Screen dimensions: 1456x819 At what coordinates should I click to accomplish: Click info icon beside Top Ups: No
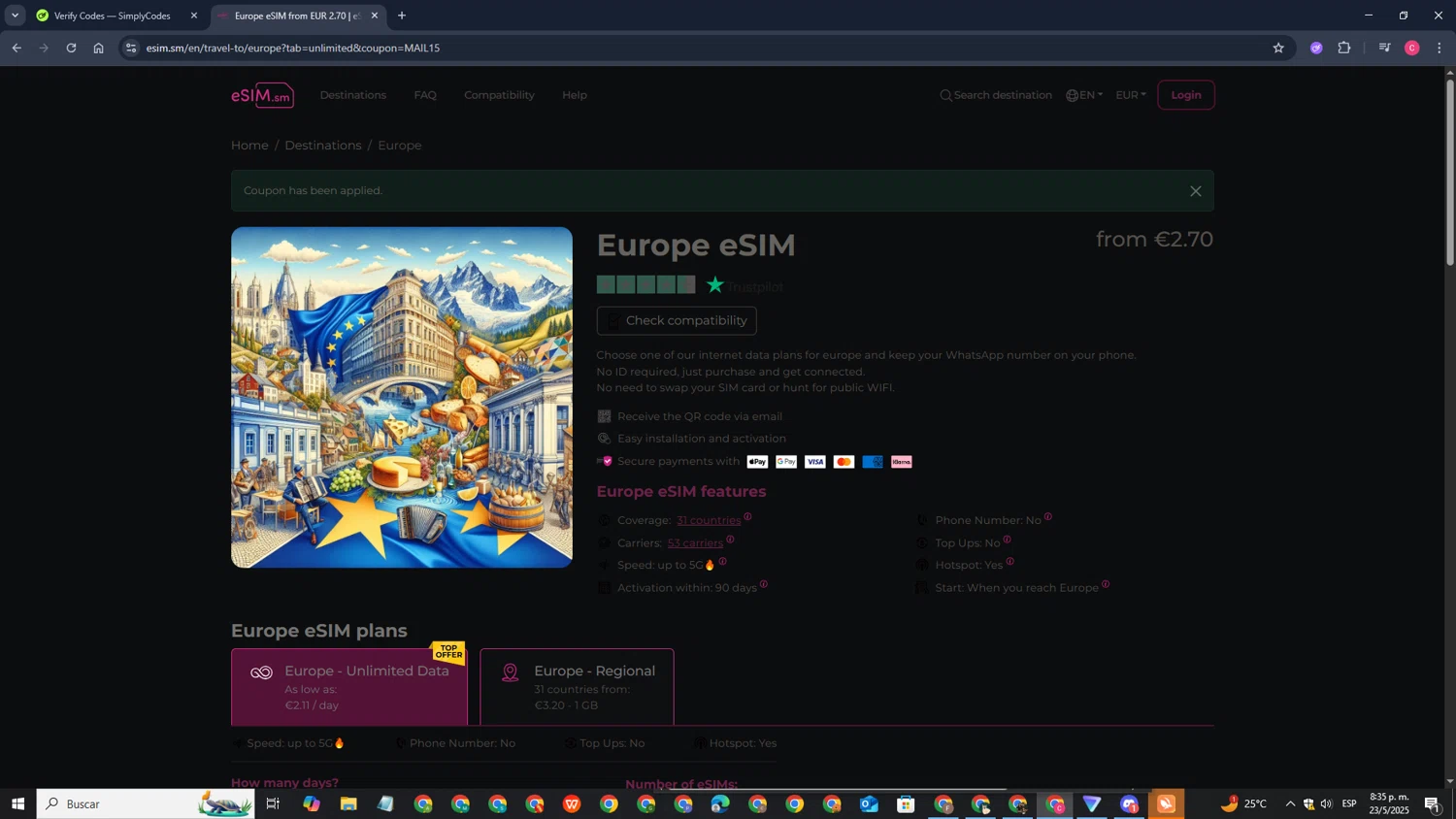click(x=1008, y=539)
